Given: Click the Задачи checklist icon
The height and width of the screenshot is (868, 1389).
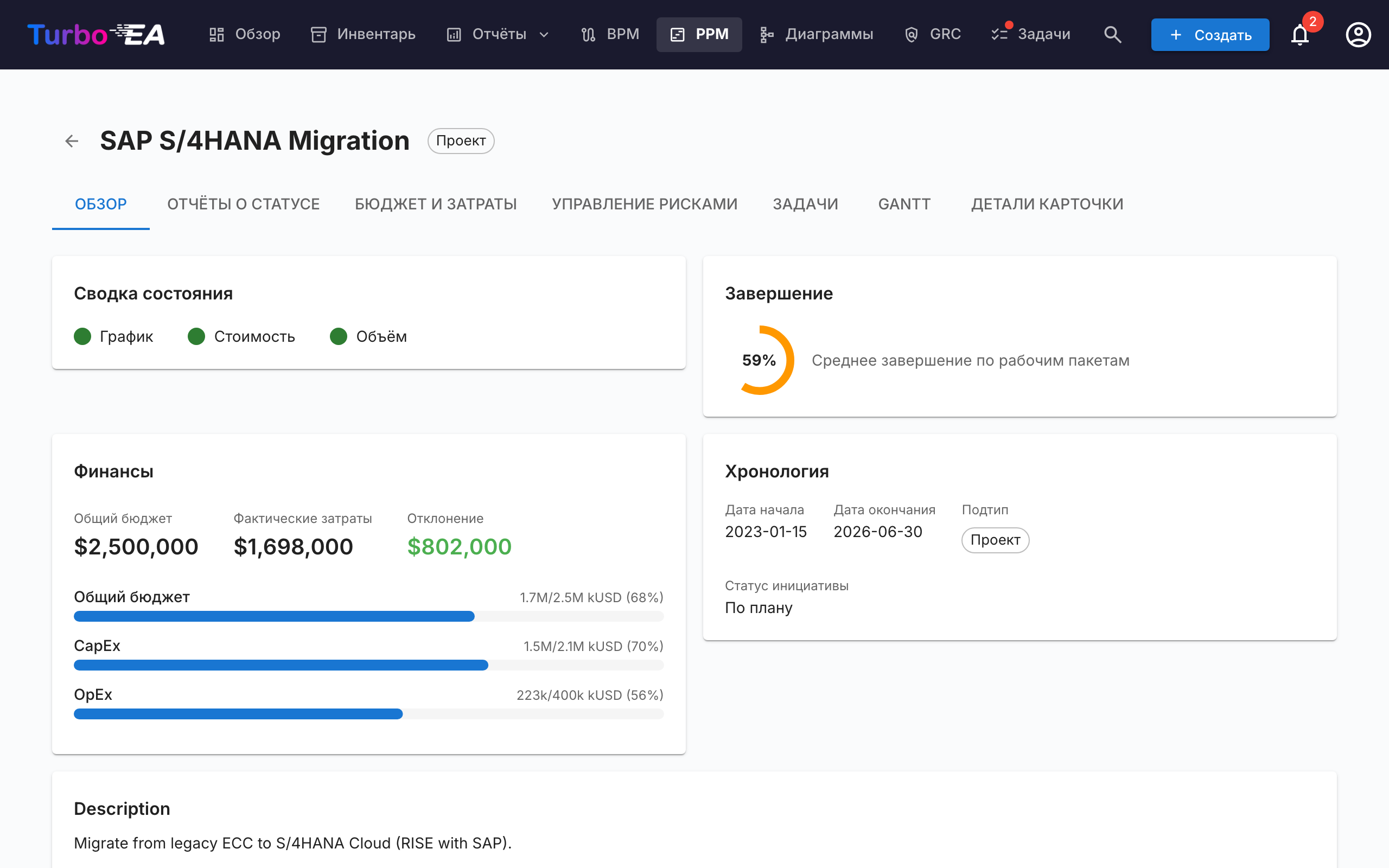Looking at the screenshot, I should point(999,34).
